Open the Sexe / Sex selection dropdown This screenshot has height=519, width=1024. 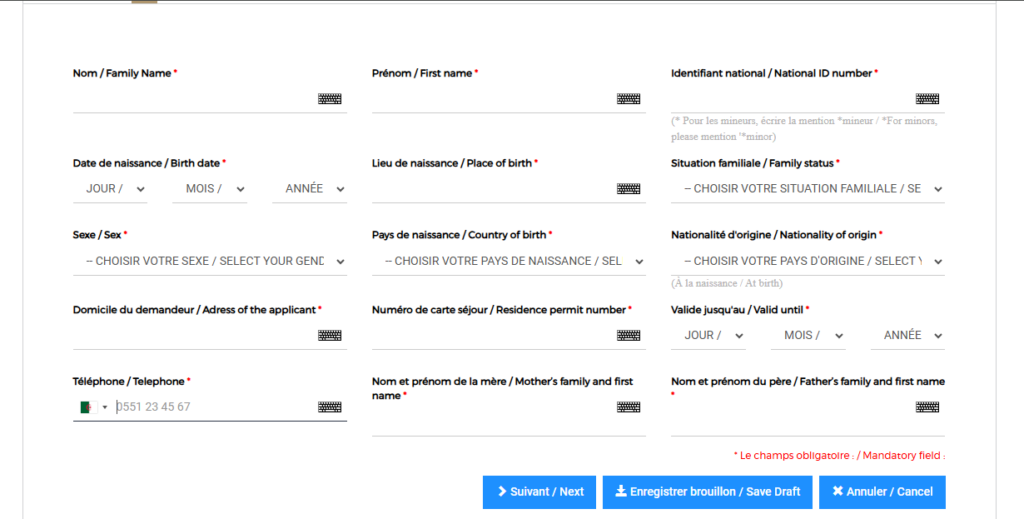click(210, 261)
